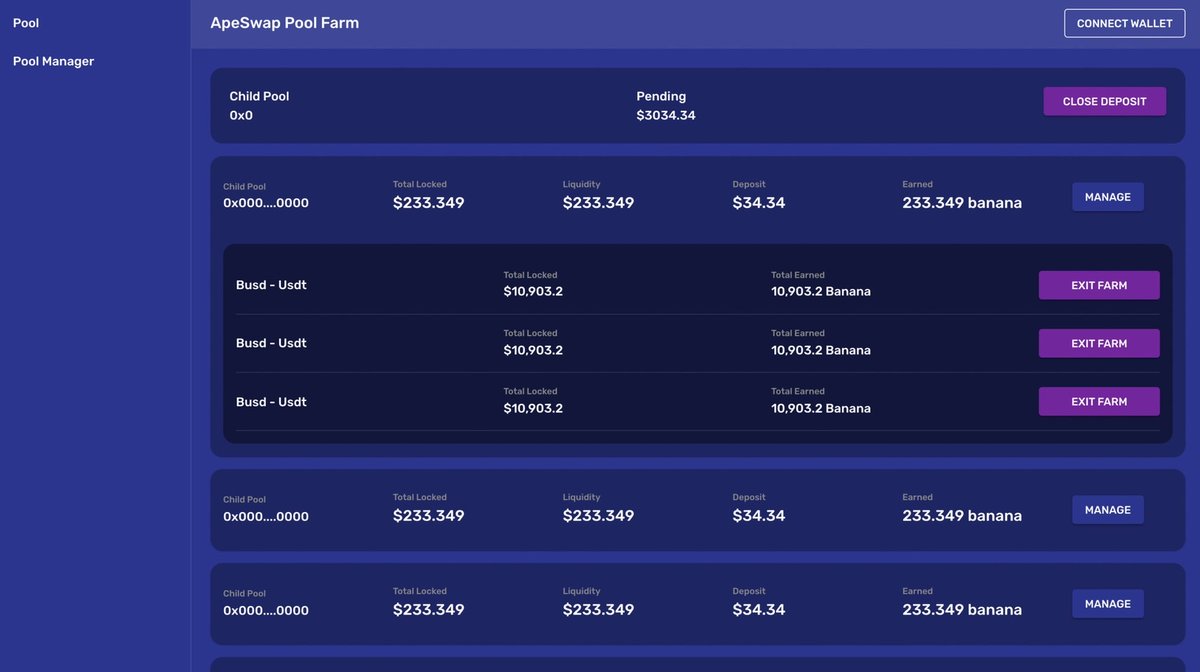The width and height of the screenshot is (1200, 672).
Task: Click the first Busd - Usdt farm name
Action: click(271, 285)
